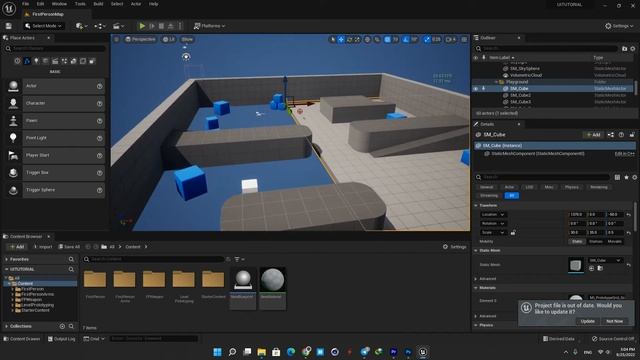640x360 pixels.
Task: Select the Cinematic category in Place Actors
Action: pos(55,61)
